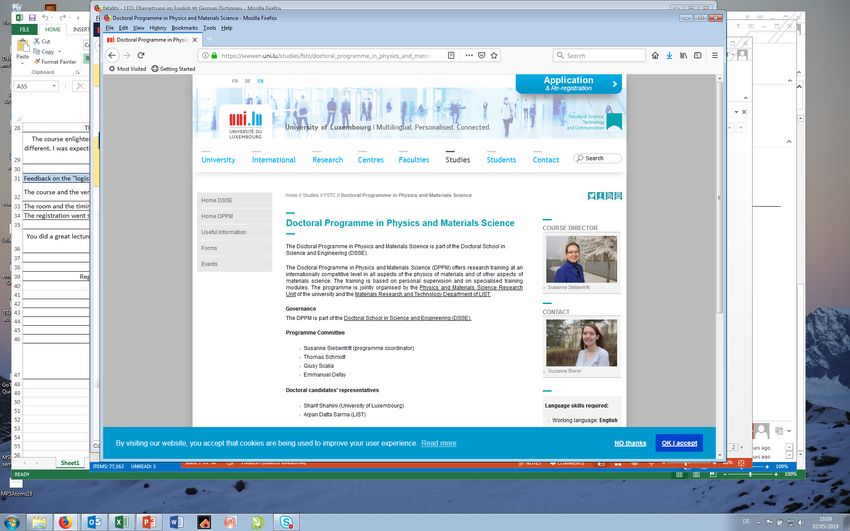850x531 pixels.
Task: Go to Firefox home page icon
Action: 655,55
